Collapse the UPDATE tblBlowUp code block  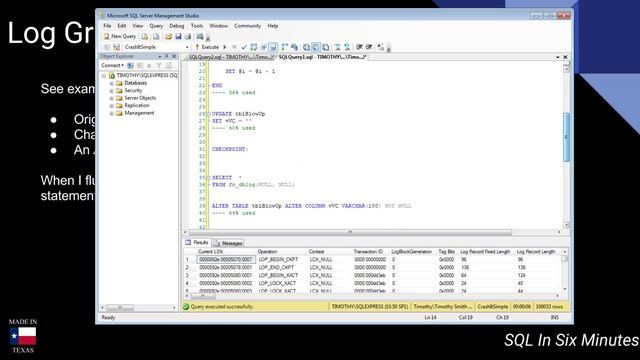point(209,114)
